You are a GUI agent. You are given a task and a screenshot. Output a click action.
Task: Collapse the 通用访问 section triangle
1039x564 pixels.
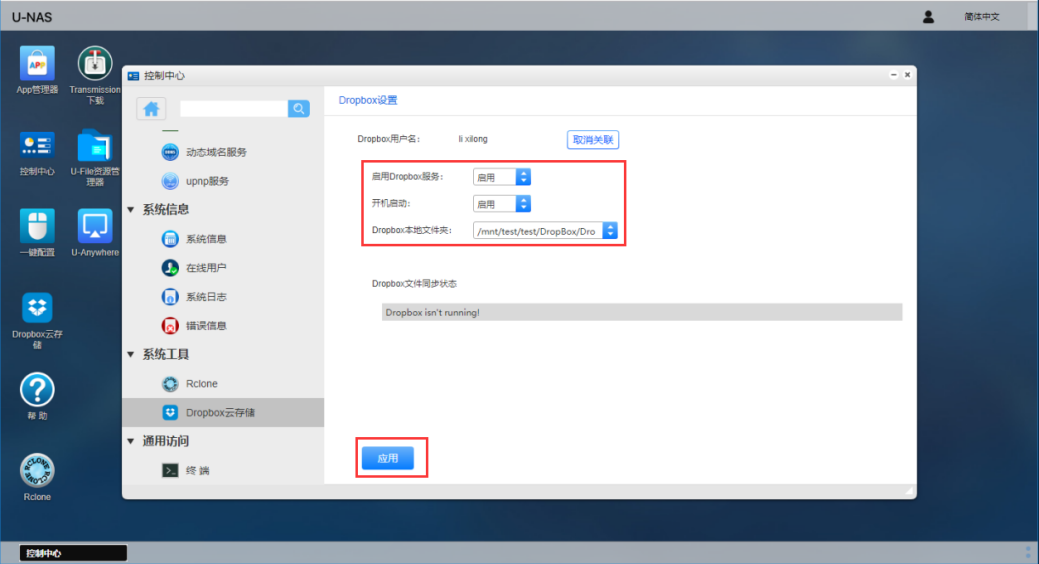[x=131, y=441]
